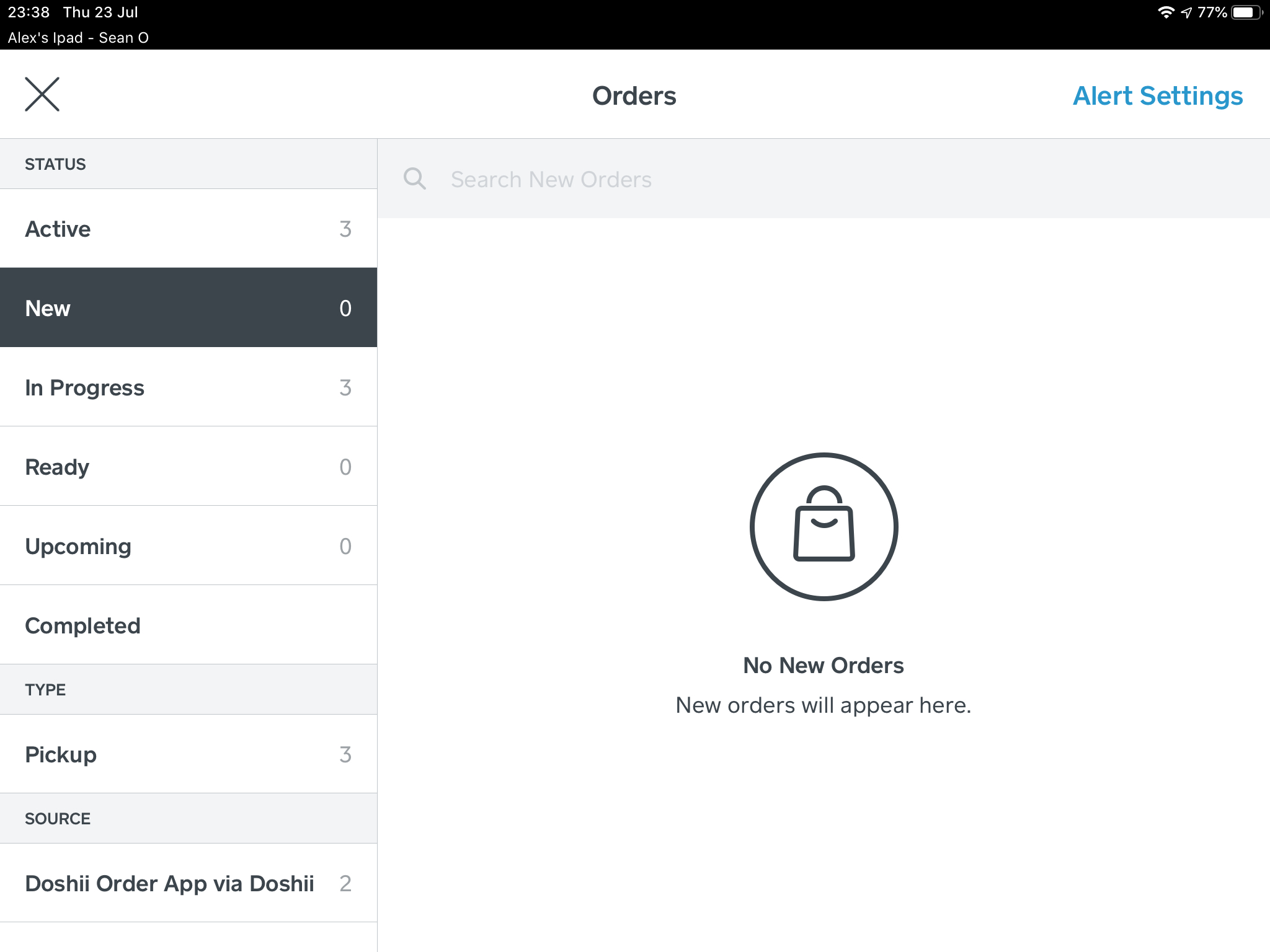Tap the STATUS section header
The height and width of the screenshot is (952, 1270).
pyautogui.click(x=189, y=164)
